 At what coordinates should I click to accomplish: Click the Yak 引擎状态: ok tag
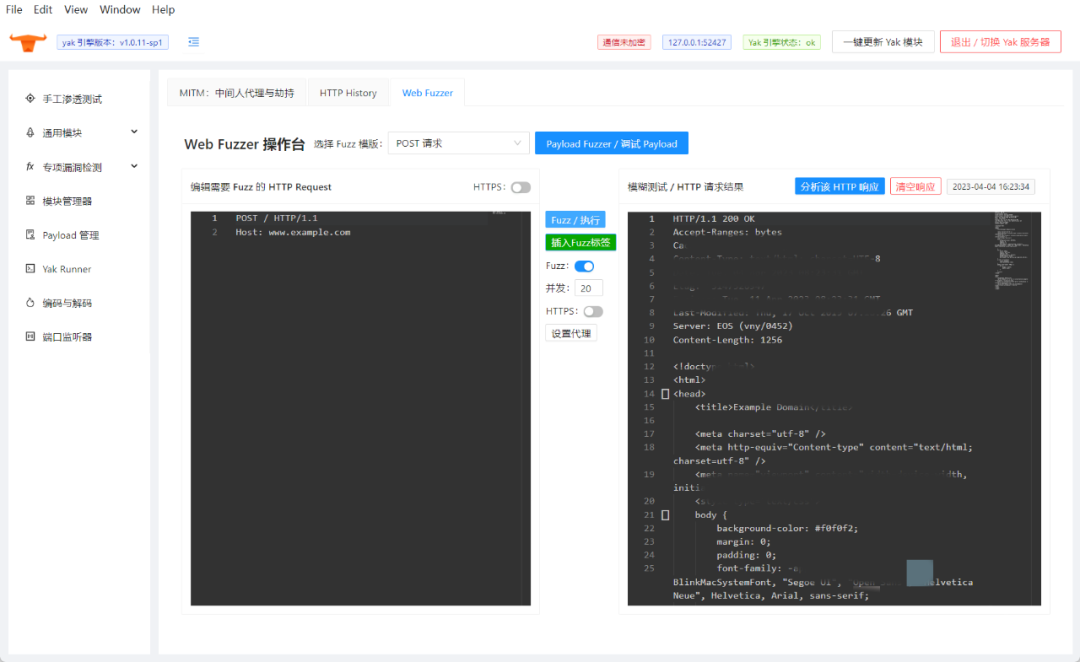(x=782, y=43)
